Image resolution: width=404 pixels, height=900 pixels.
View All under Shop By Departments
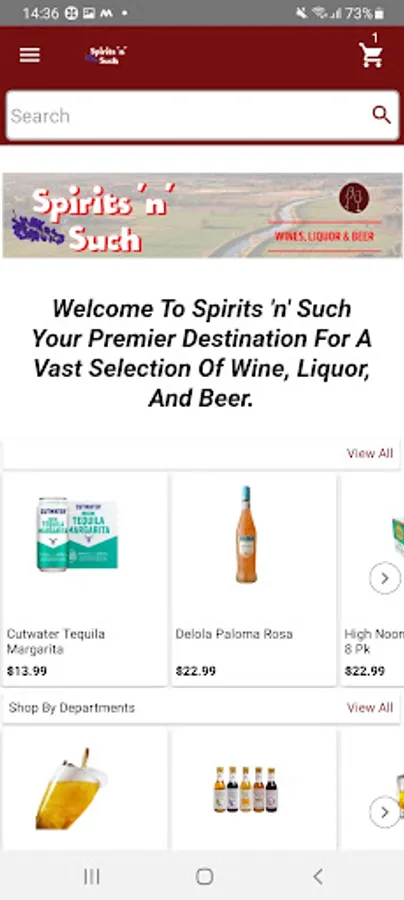coord(370,708)
